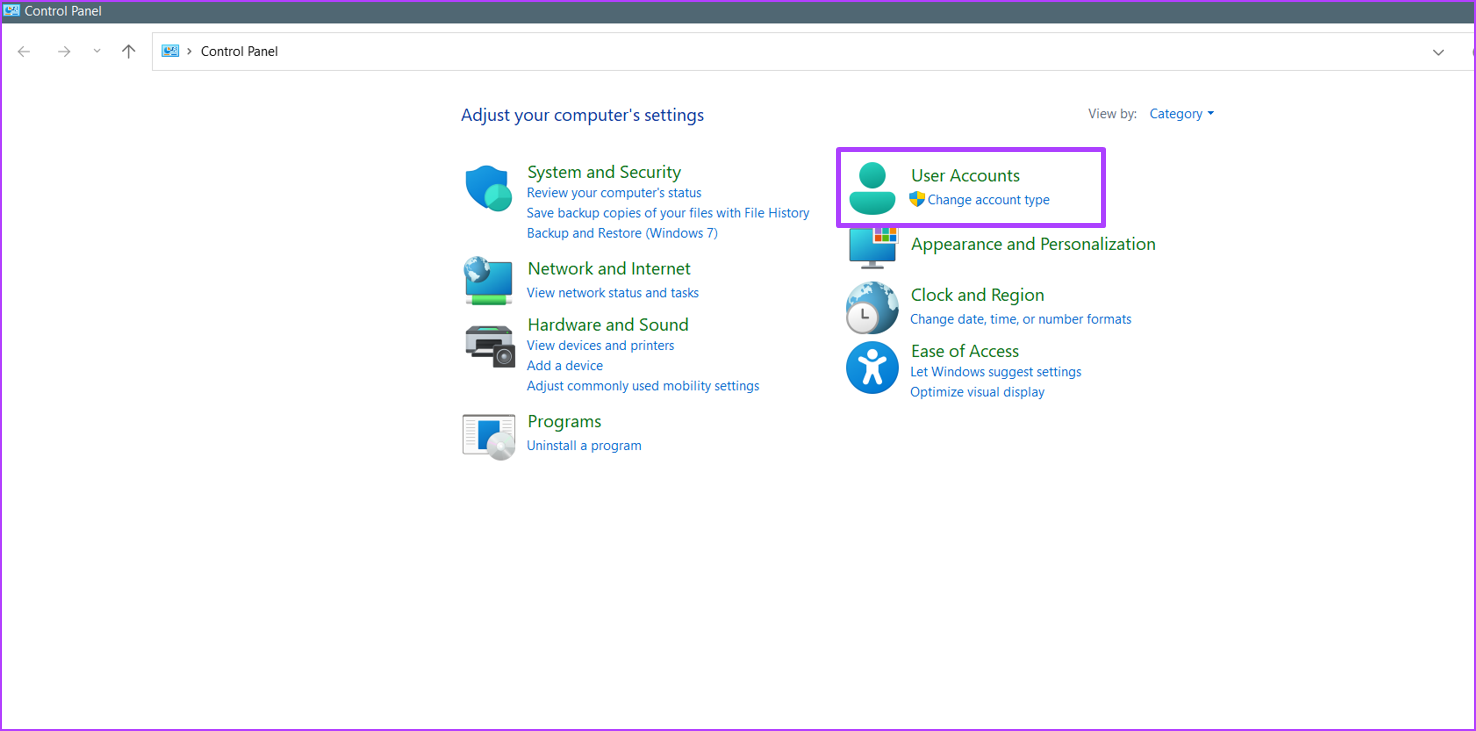Open the Clock and Region globe icon
Viewport: 1476px width, 731px height.
(872, 307)
